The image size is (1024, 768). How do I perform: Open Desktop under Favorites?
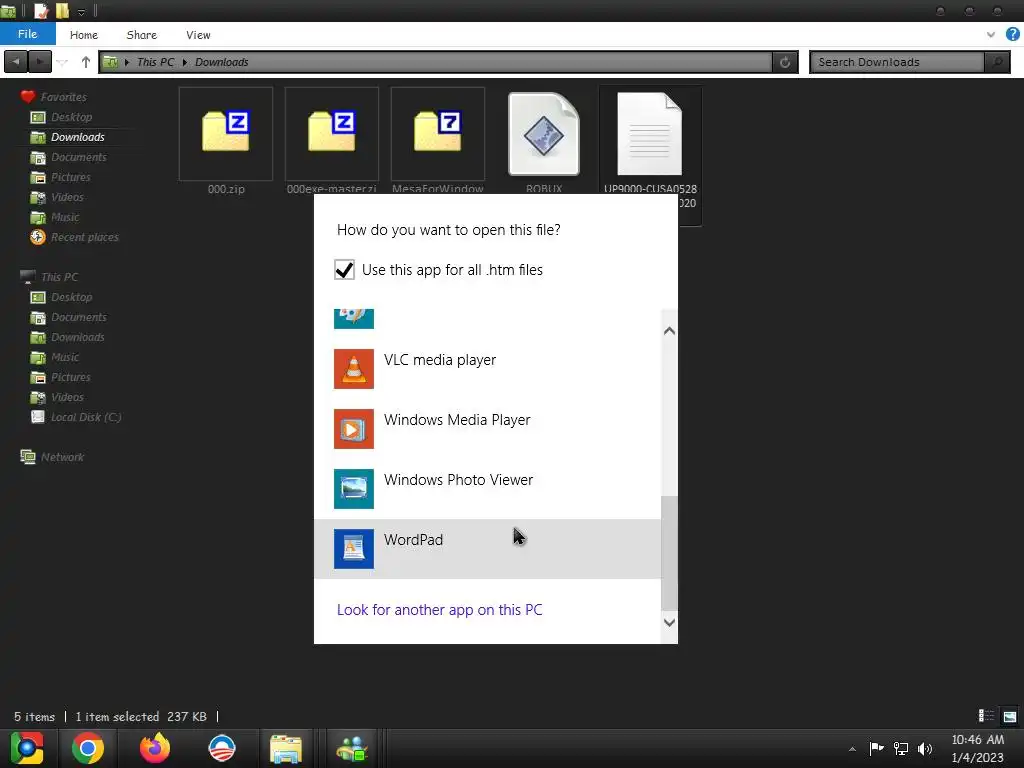click(71, 117)
